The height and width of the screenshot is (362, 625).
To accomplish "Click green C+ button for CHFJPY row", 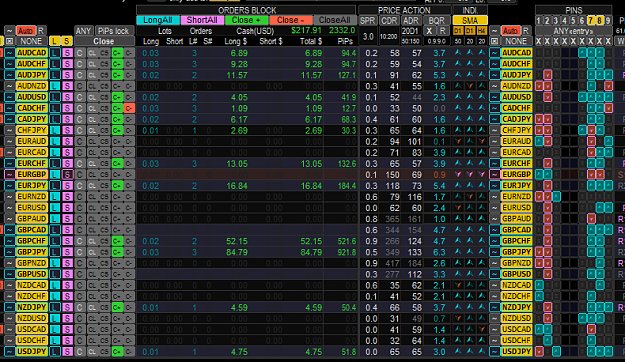I will point(117,130).
